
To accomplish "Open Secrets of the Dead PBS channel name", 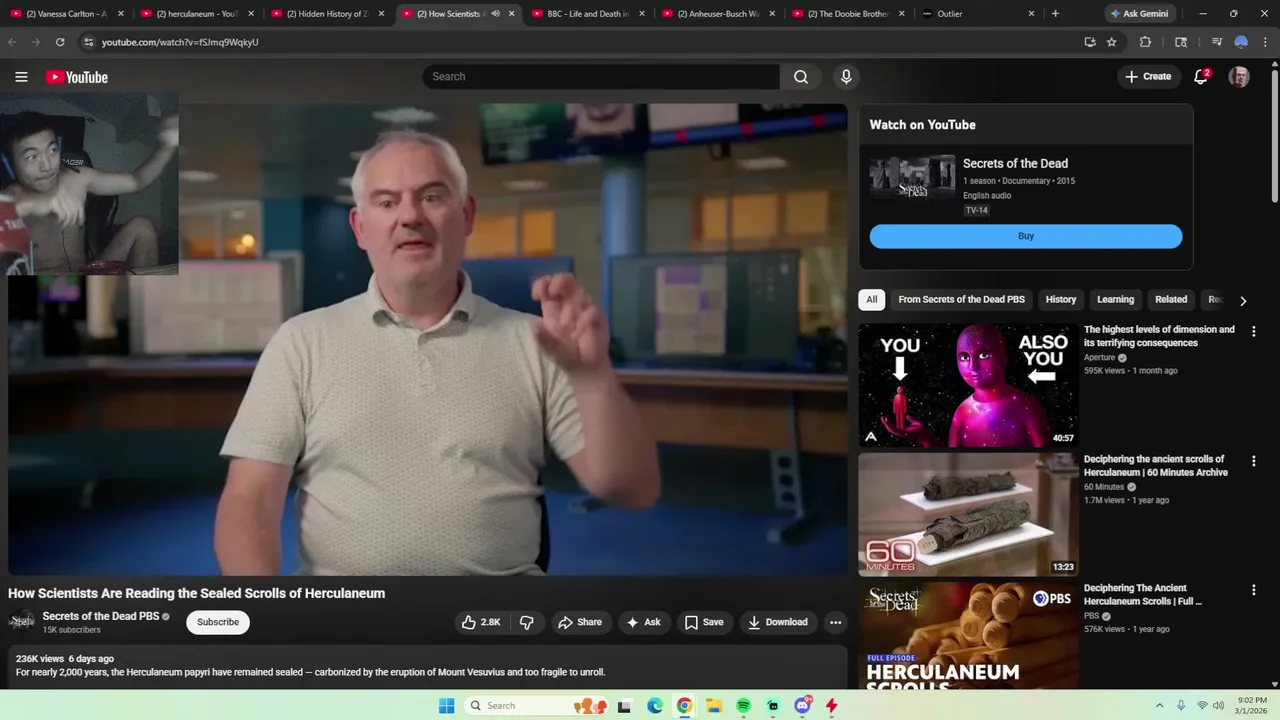I will [x=101, y=616].
